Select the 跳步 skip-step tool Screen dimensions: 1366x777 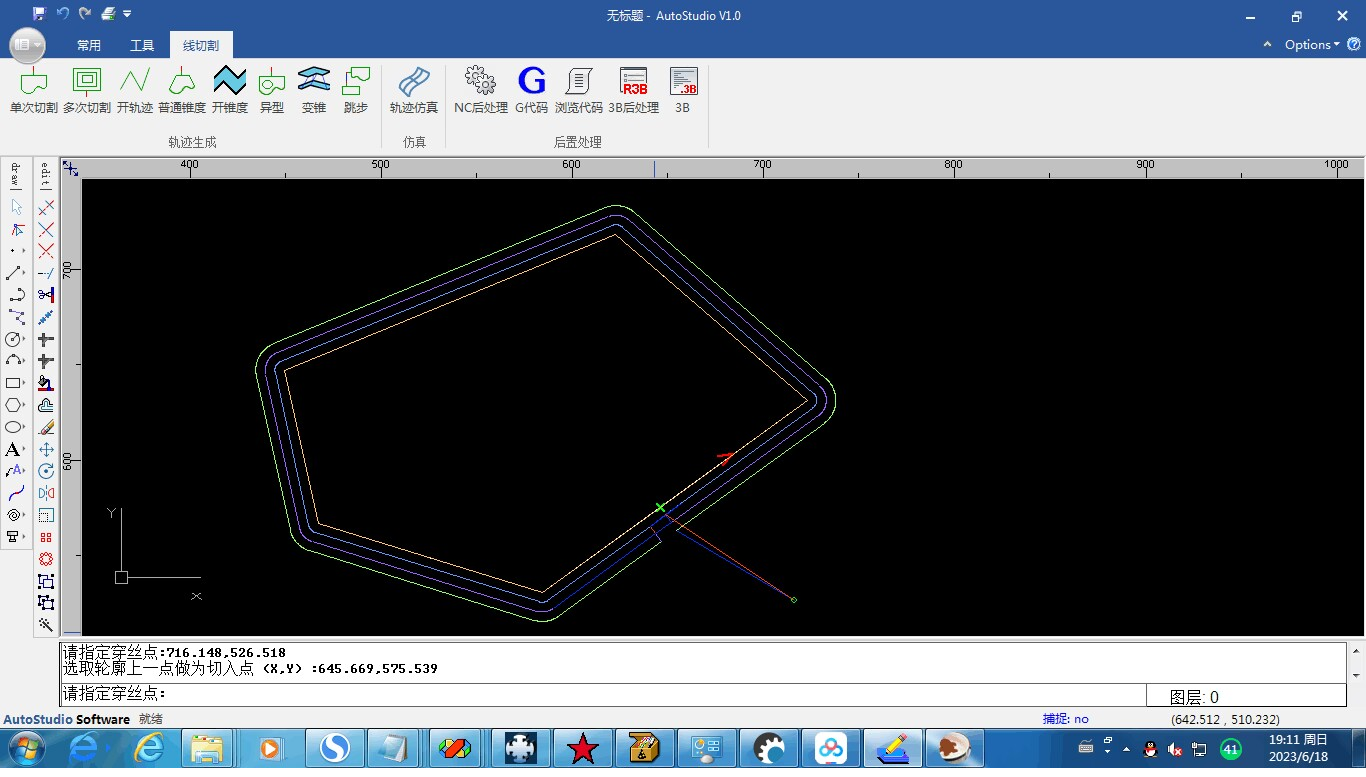356,90
